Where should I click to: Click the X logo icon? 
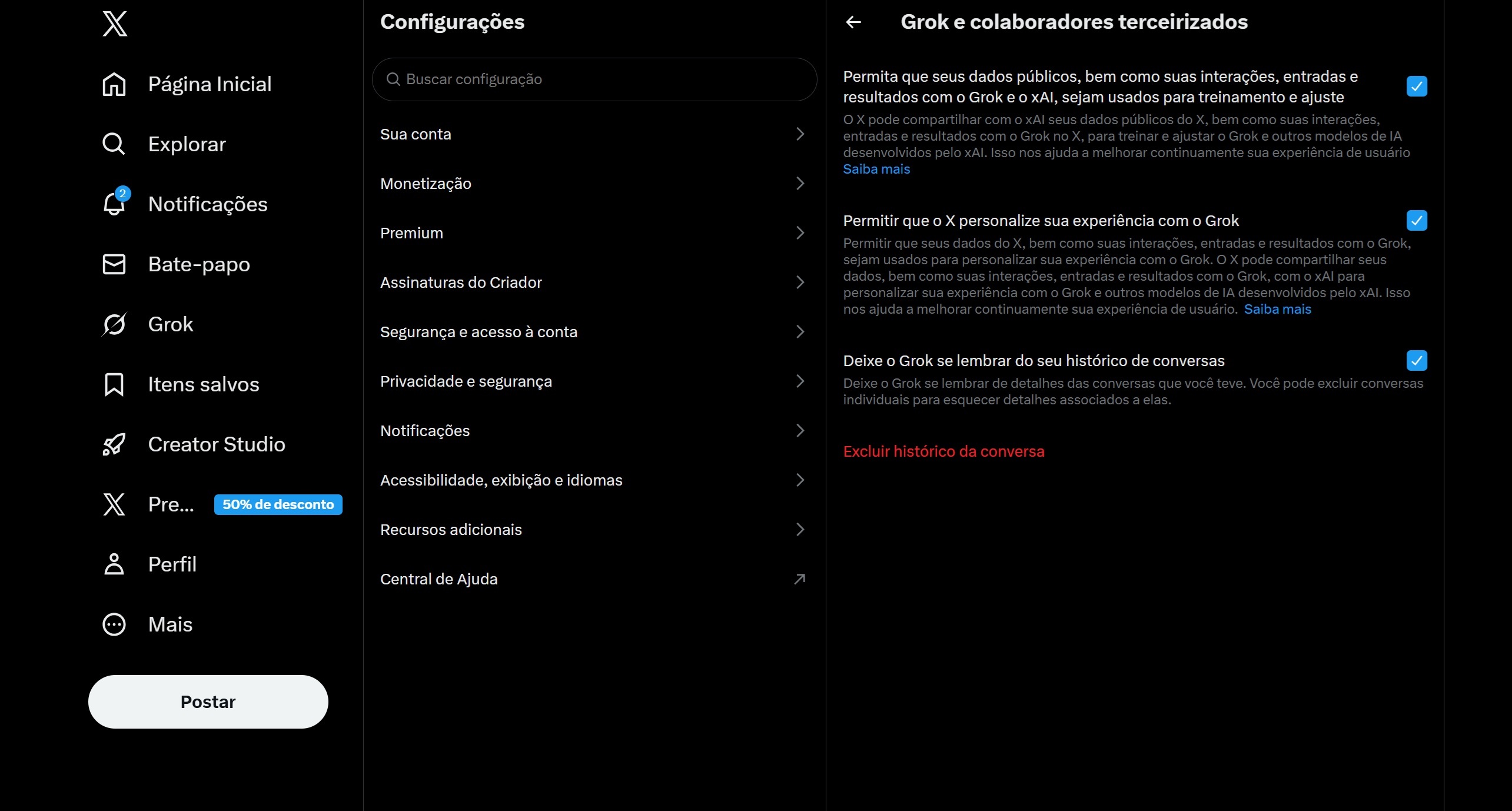[115, 24]
